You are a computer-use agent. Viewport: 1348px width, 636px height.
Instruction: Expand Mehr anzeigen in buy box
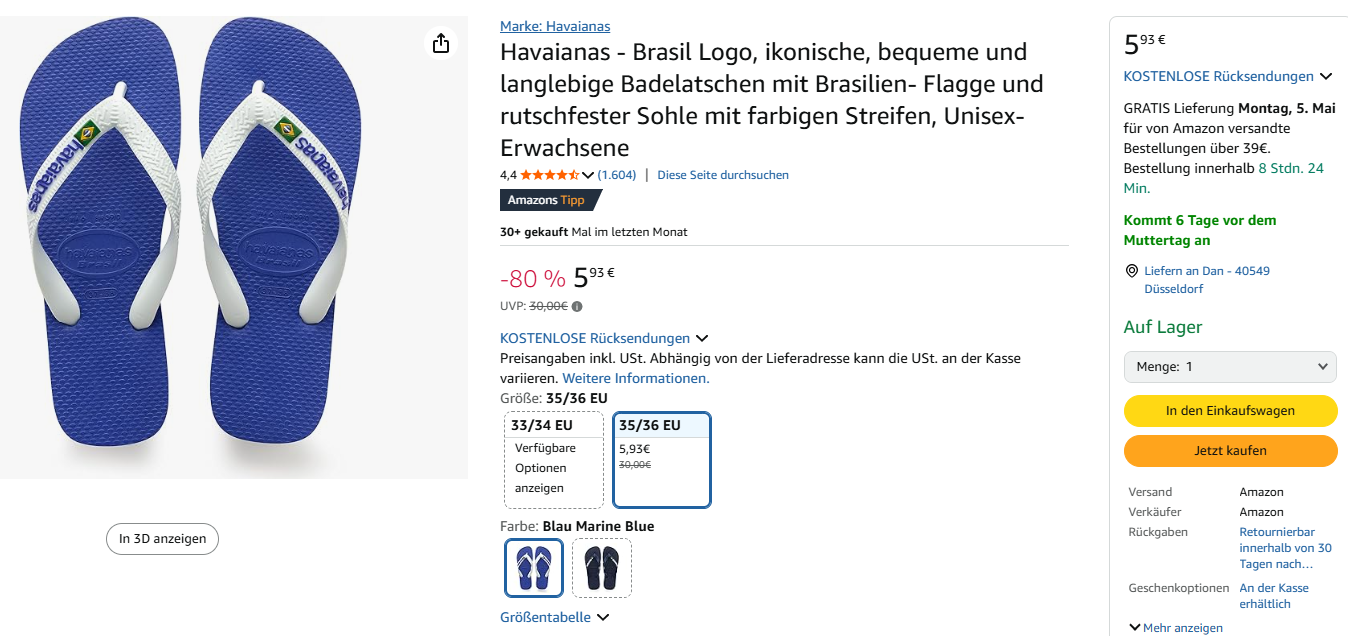(x=1175, y=628)
